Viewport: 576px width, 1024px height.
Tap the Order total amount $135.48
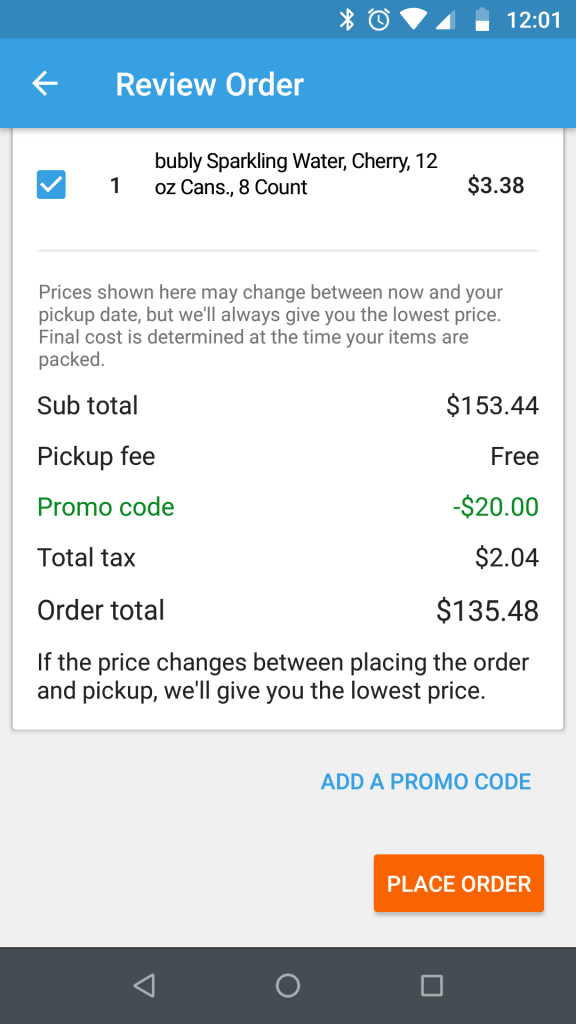[488, 611]
